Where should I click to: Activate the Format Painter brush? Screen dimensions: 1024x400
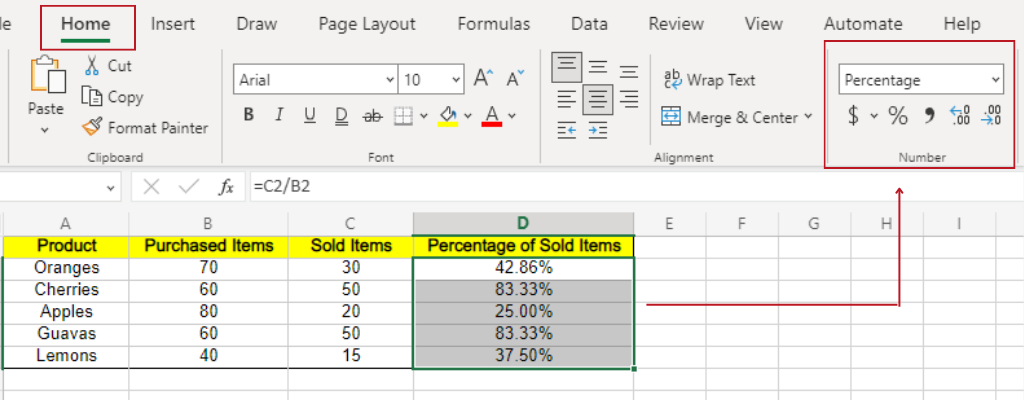coord(92,128)
